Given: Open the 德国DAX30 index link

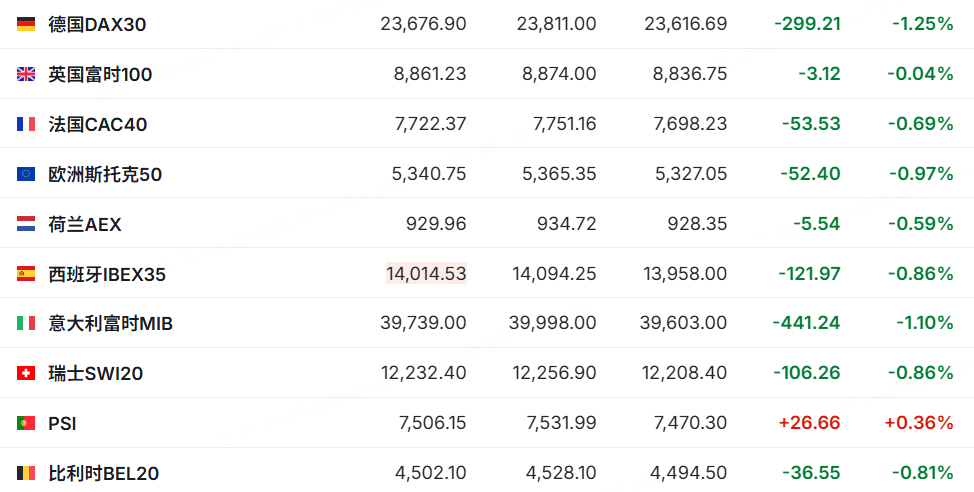Looking at the screenshot, I should [x=97, y=24].
